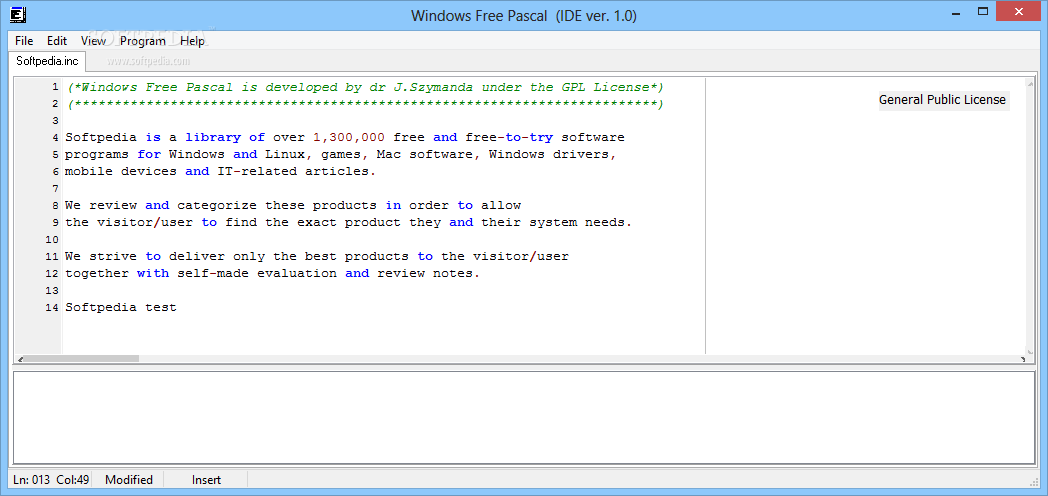Click the word 'categorize' on line 8
Viewport: 1048px width, 496px height.
217,205
